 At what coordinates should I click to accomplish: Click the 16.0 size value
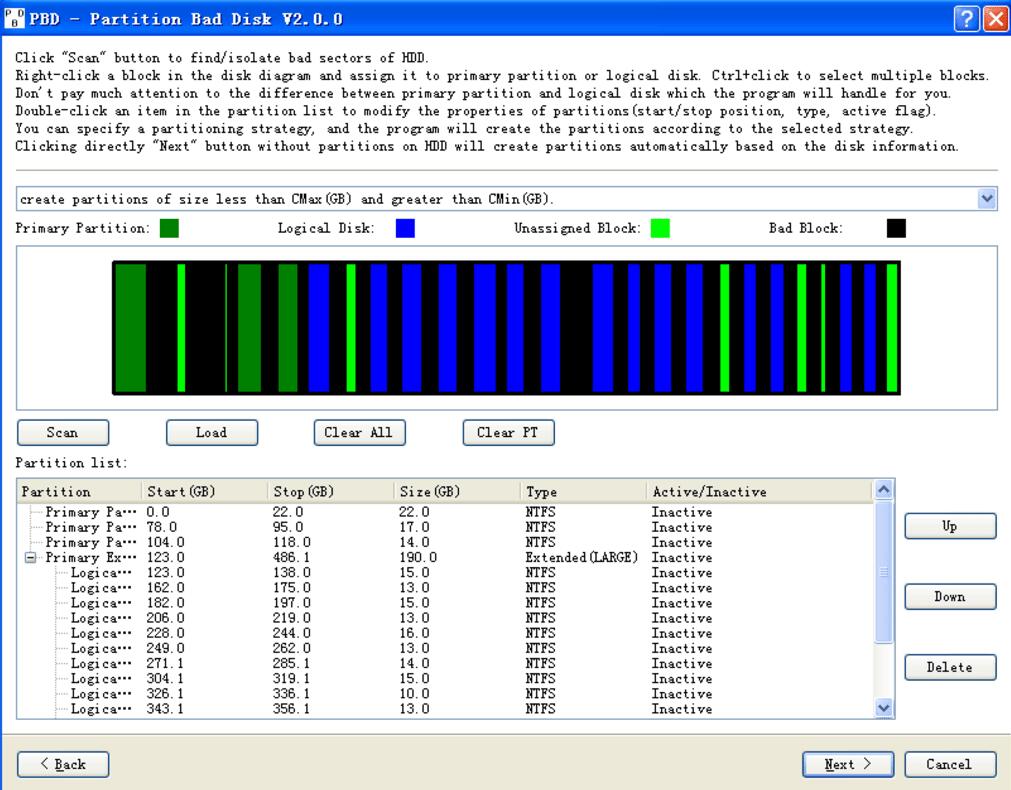coord(414,633)
